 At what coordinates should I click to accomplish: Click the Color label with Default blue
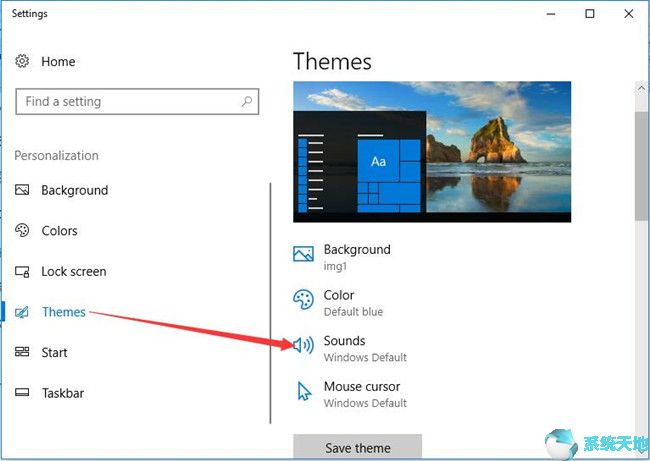coord(339,295)
